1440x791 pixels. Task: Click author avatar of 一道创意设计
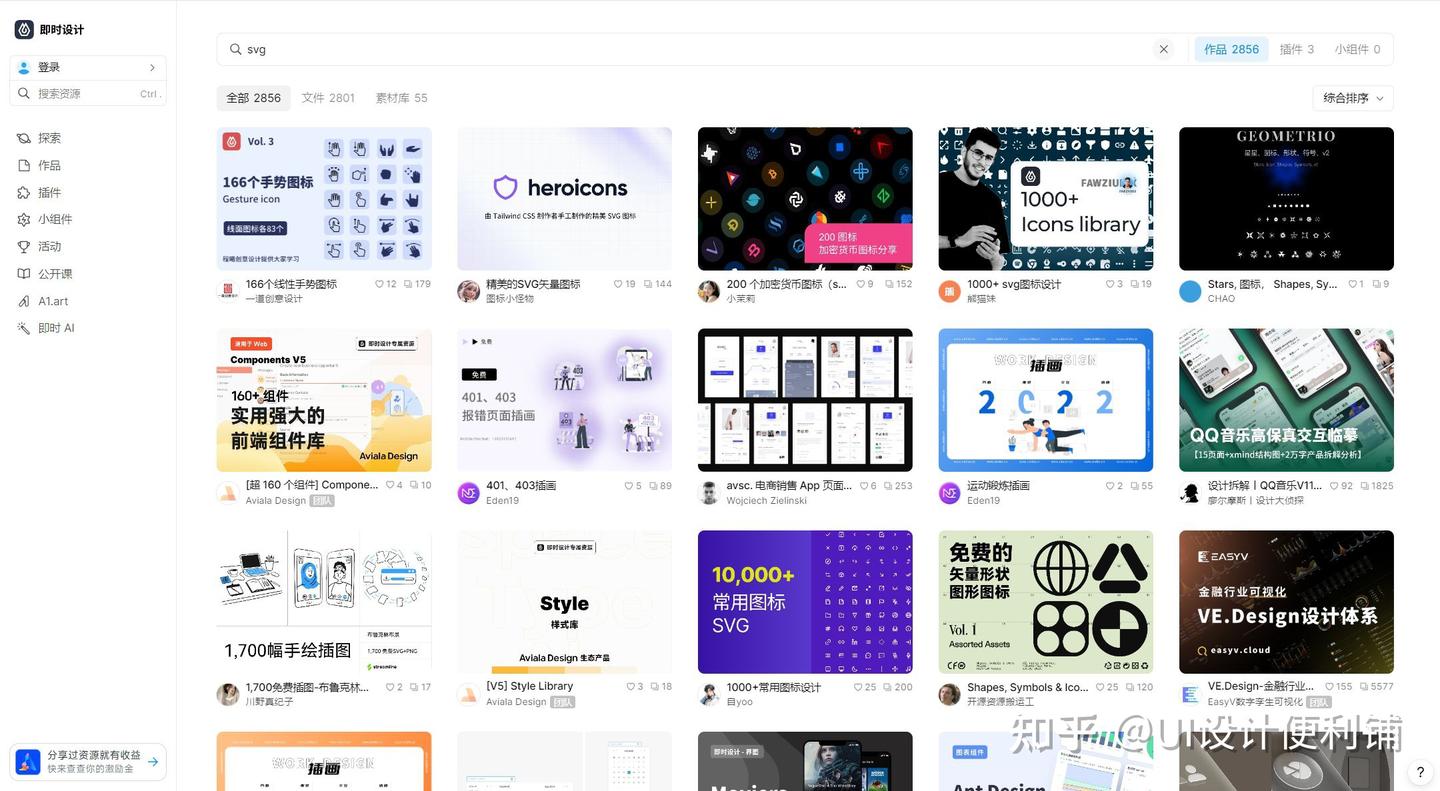click(x=227, y=291)
